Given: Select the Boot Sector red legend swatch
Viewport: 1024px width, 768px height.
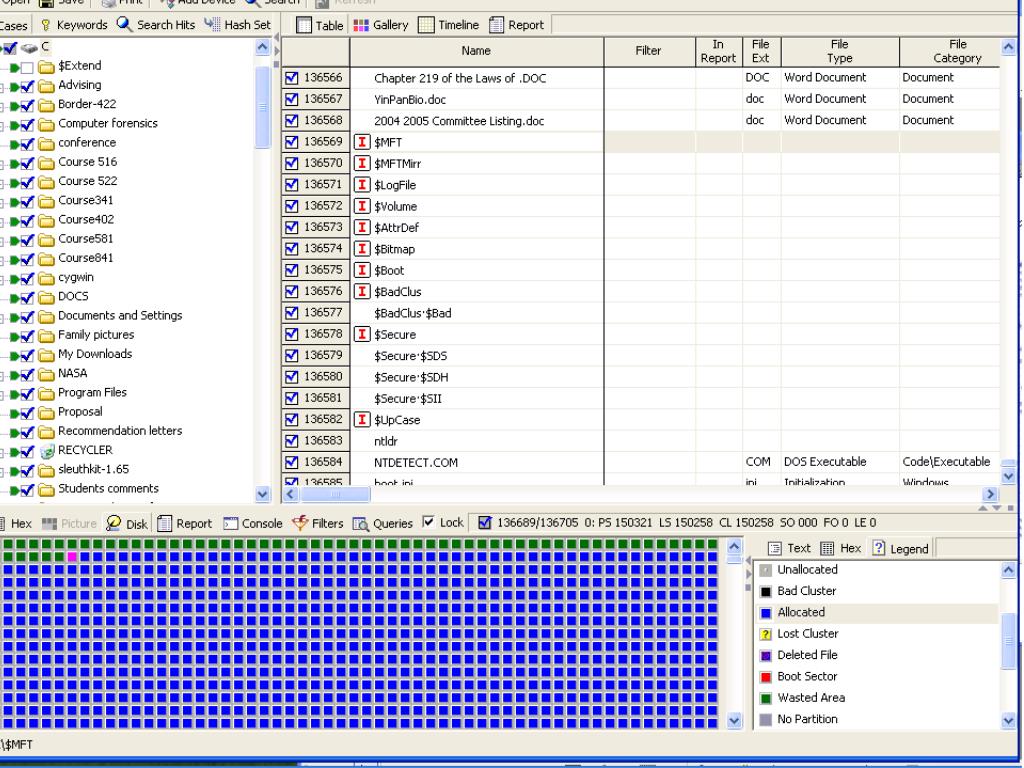Looking at the screenshot, I should 766,677.
